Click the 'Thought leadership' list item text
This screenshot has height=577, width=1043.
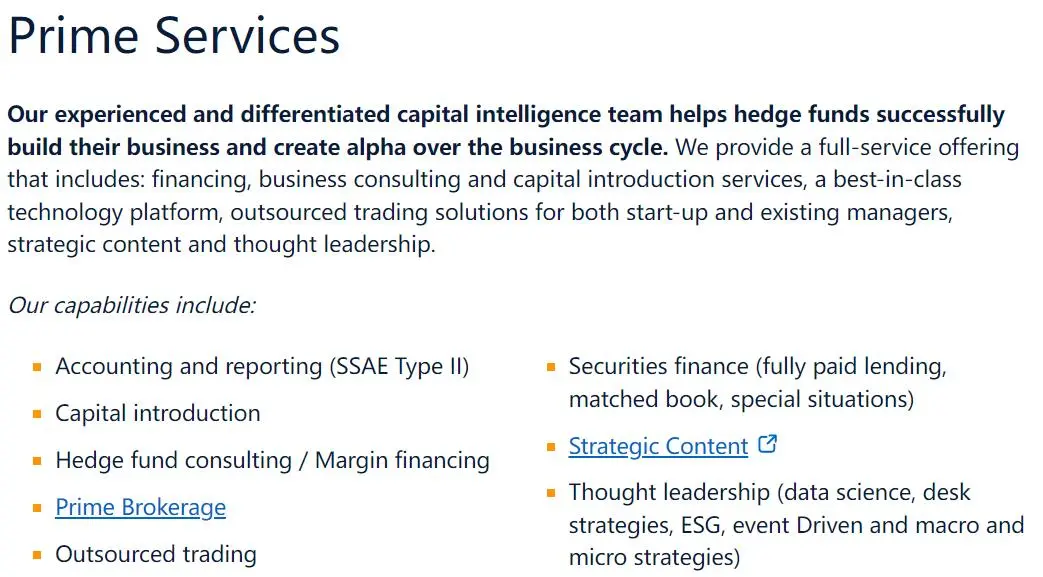pyautogui.click(x=796, y=524)
